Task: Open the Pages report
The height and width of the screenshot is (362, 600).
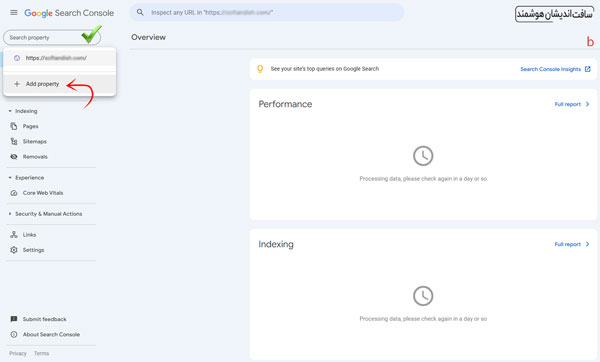Action: [x=30, y=126]
